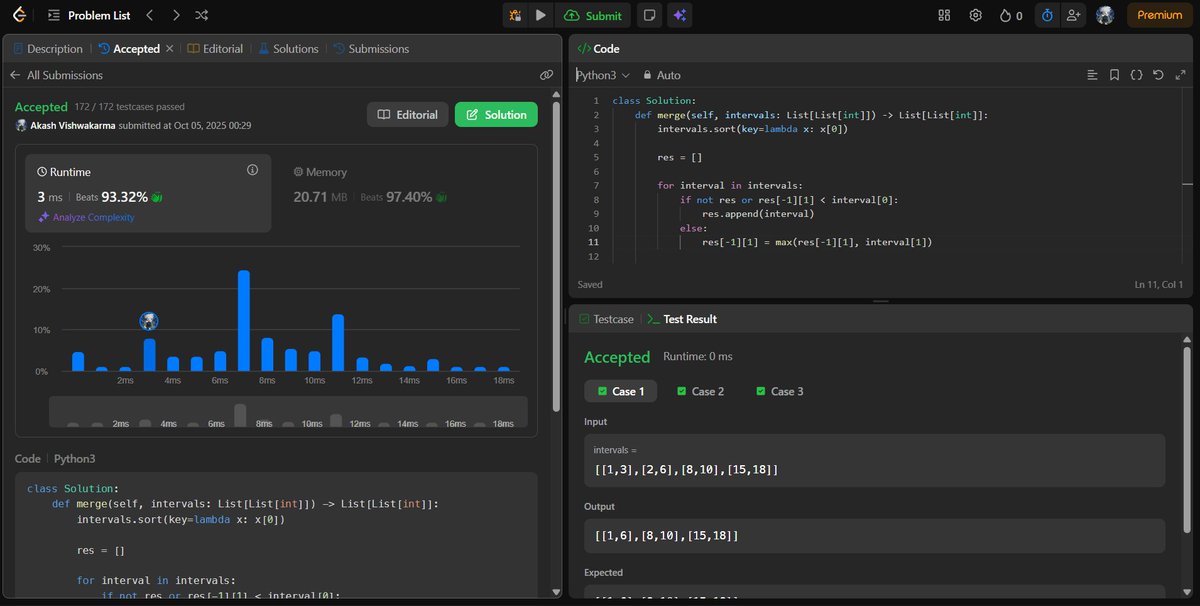Click the Saved status text
This screenshot has height=606, width=1200.
point(590,285)
